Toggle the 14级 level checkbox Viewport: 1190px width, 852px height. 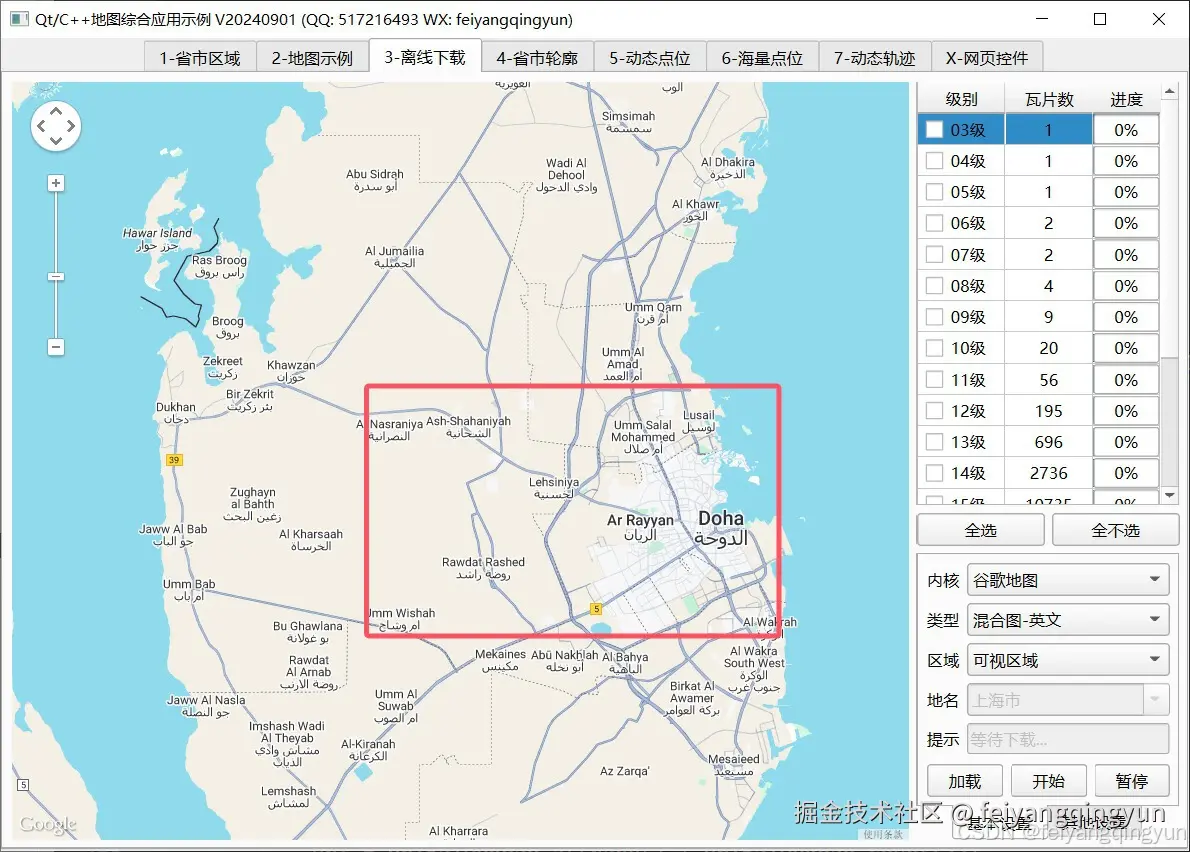934,473
